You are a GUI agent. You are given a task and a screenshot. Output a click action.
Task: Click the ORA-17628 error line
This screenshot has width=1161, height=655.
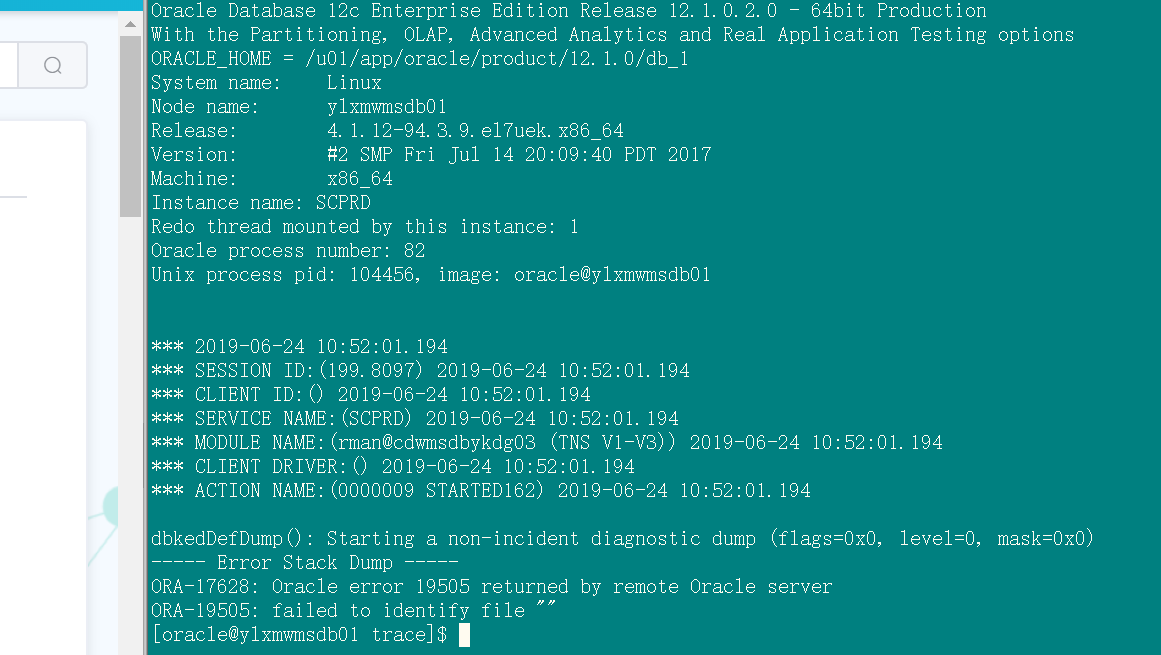coord(491,587)
